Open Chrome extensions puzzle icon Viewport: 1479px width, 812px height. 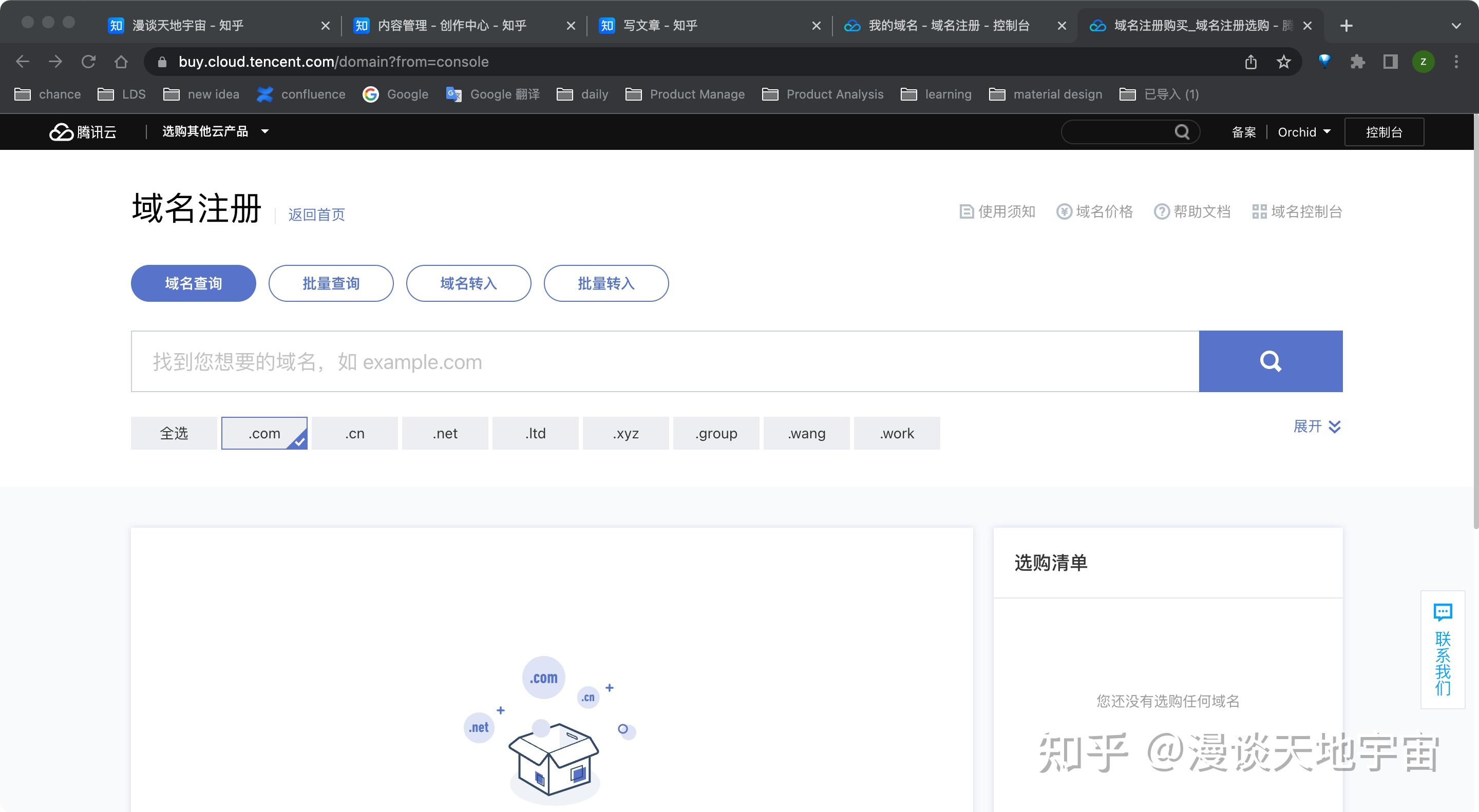1357,62
